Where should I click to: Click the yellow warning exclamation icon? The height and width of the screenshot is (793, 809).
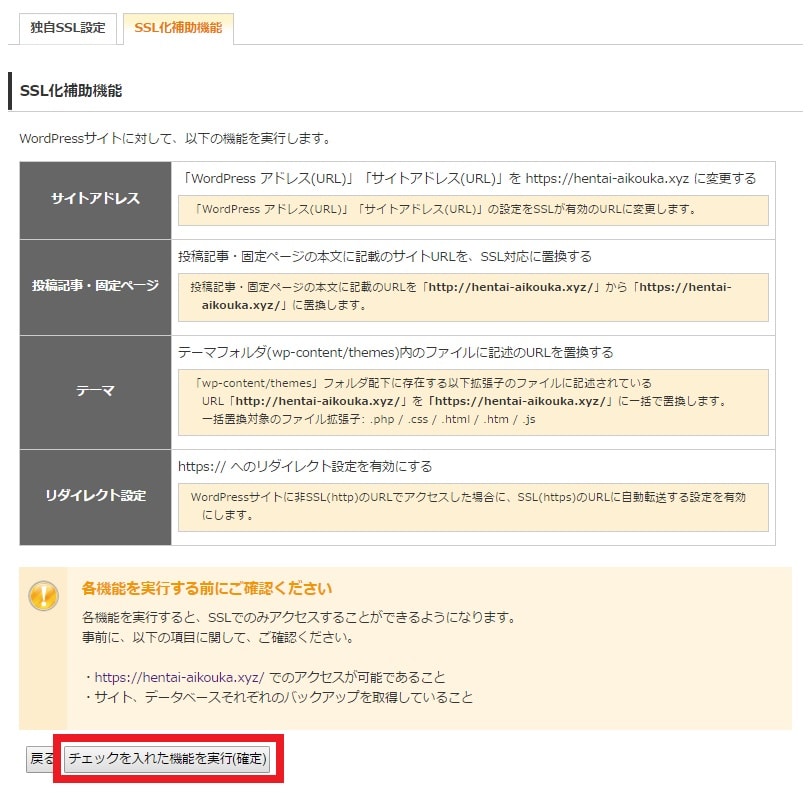[x=43, y=596]
